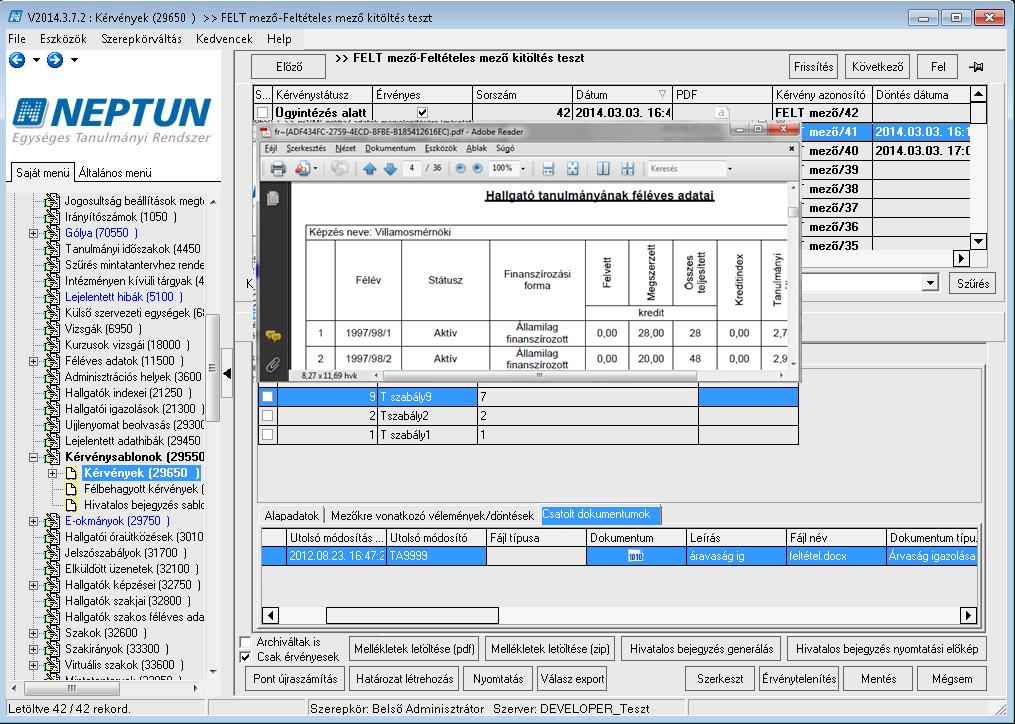Check the box in T szabály9 row
The image size is (1015, 724).
(267, 396)
